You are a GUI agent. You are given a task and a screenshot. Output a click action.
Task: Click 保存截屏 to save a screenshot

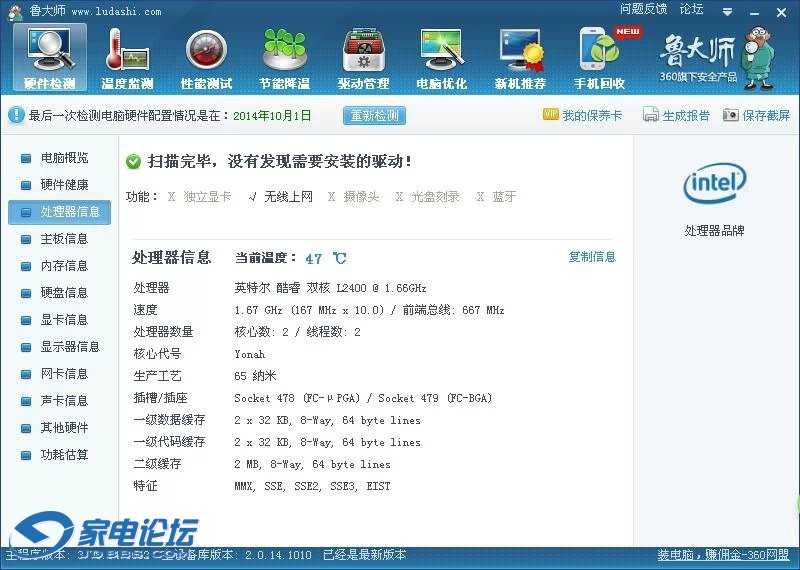click(x=756, y=115)
